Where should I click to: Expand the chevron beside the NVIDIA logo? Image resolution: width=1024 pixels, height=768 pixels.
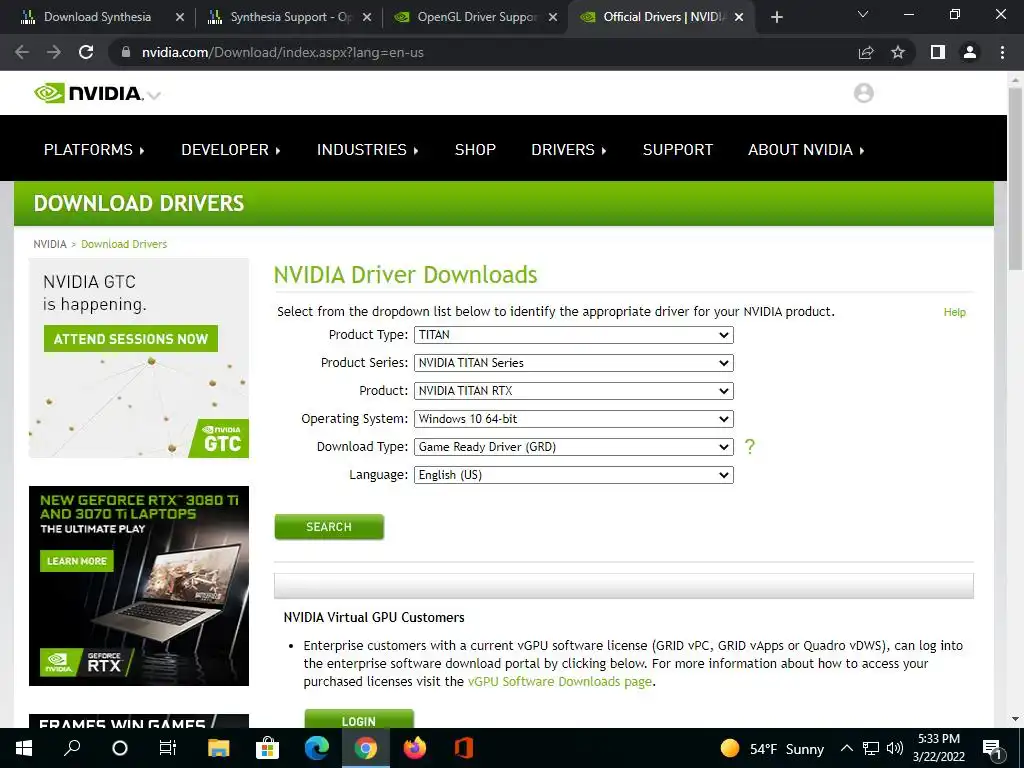154,96
